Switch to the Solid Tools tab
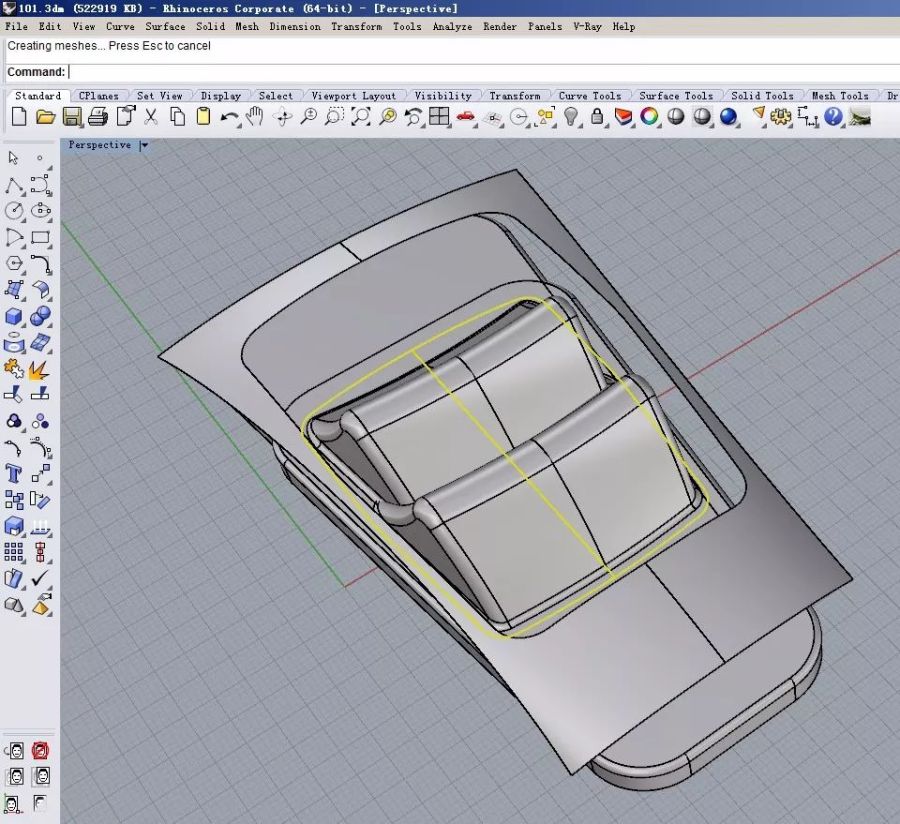The width and height of the screenshot is (900, 824). (761, 96)
